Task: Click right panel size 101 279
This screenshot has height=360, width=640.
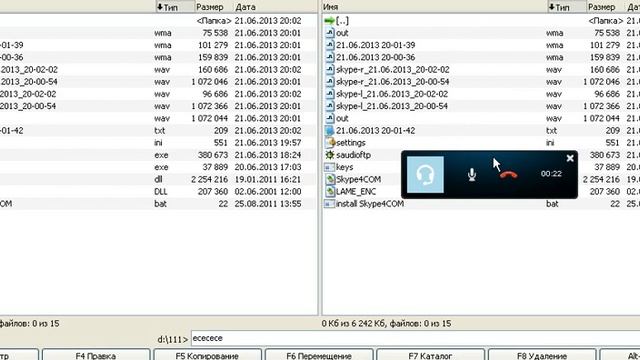Action: 604,45
